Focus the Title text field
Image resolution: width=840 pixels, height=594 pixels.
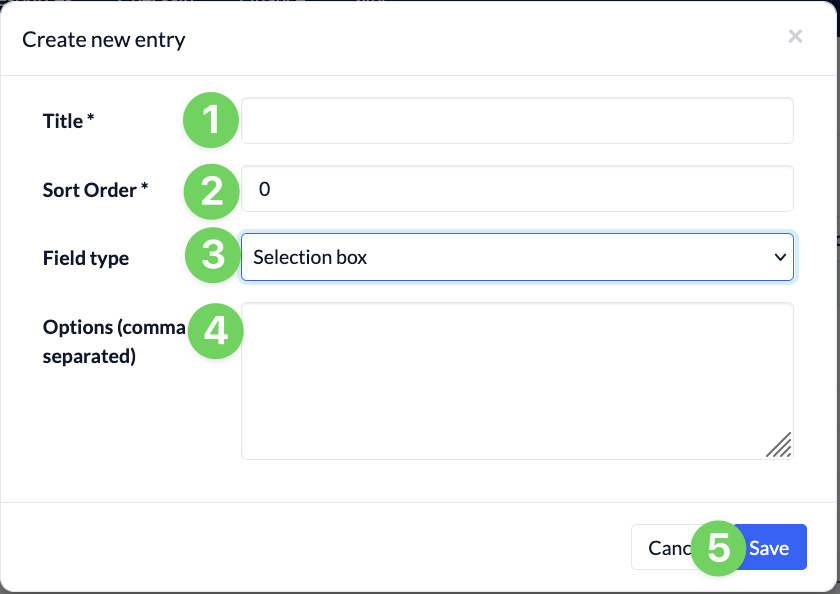517,121
